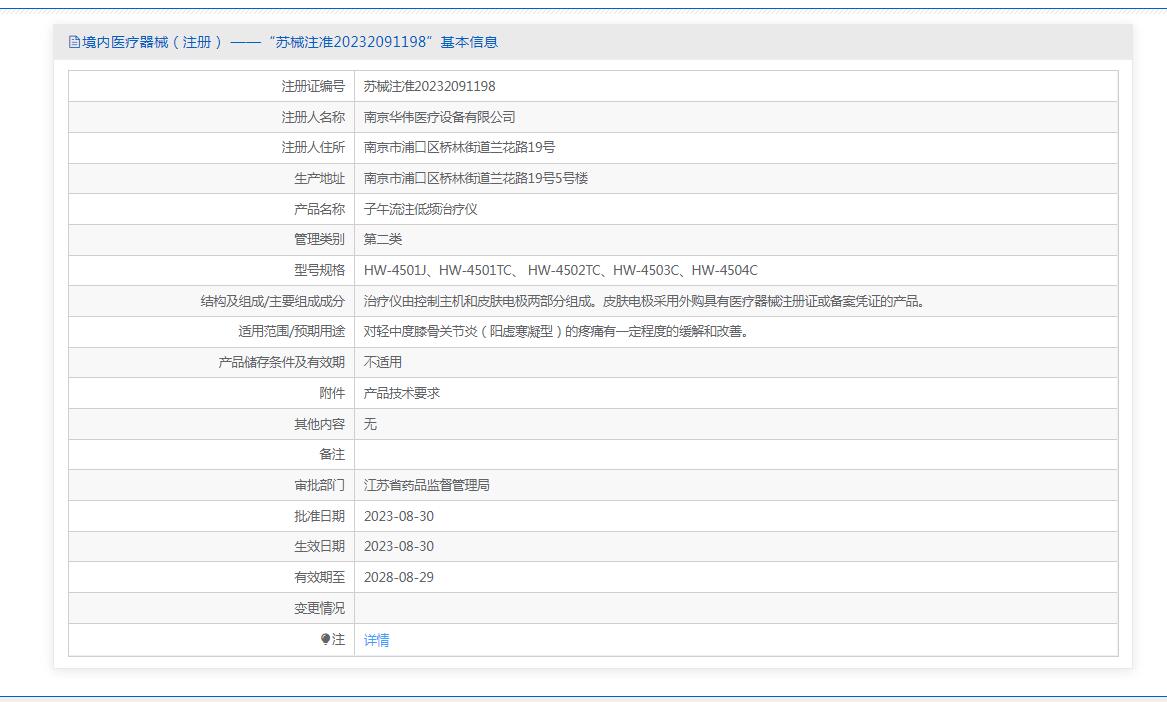Click the document icon before 境内医疗器械 title
Viewport: 1167px width, 702px height.
tap(74, 42)
